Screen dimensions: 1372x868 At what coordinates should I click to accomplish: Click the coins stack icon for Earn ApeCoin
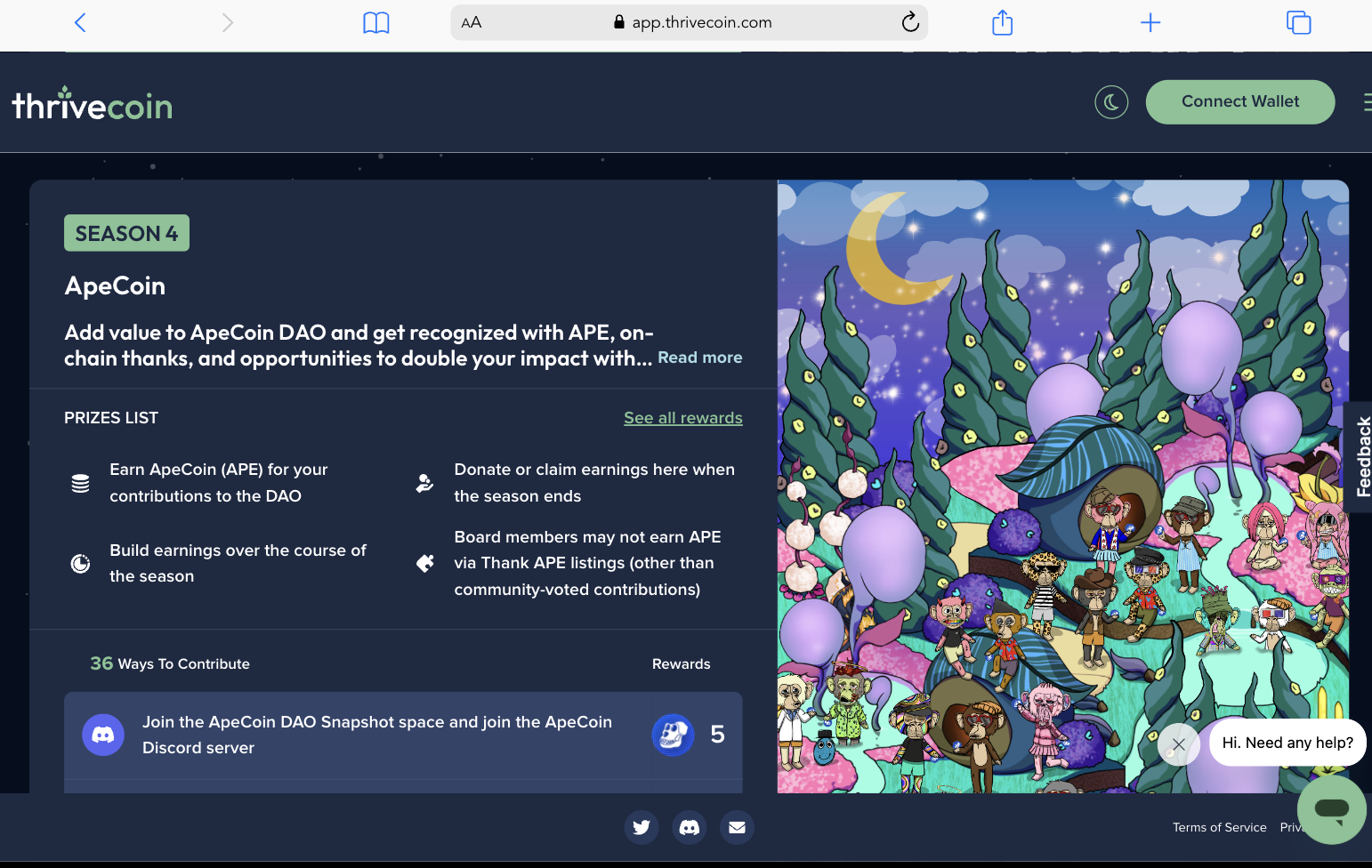click(80, 484)
